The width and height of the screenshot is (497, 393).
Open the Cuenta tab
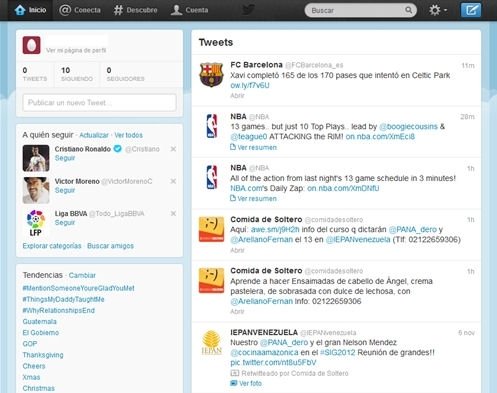point(189,10)
